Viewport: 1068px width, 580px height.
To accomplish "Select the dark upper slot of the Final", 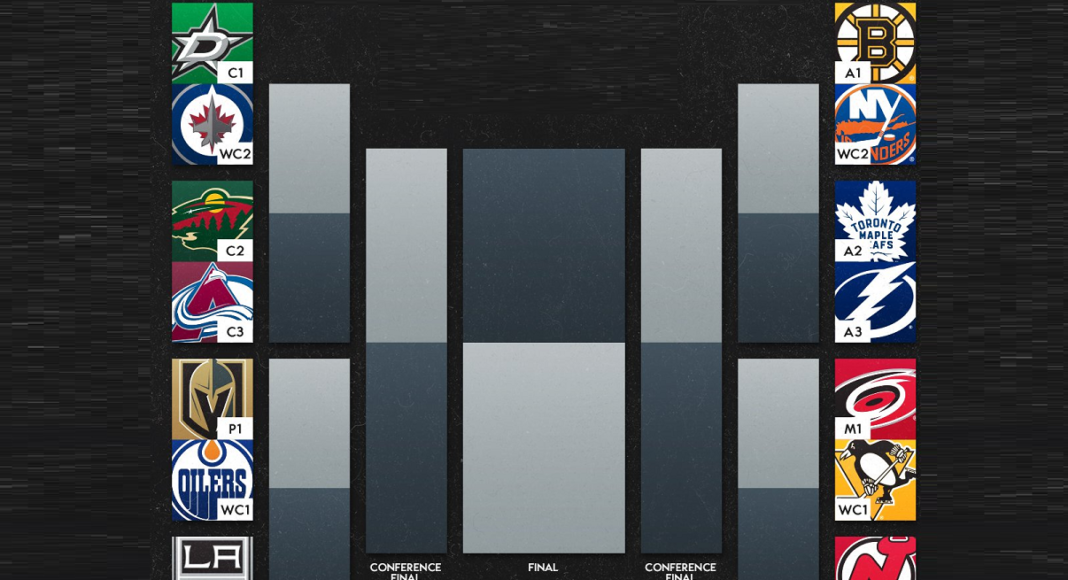I will tap(544, 246).
